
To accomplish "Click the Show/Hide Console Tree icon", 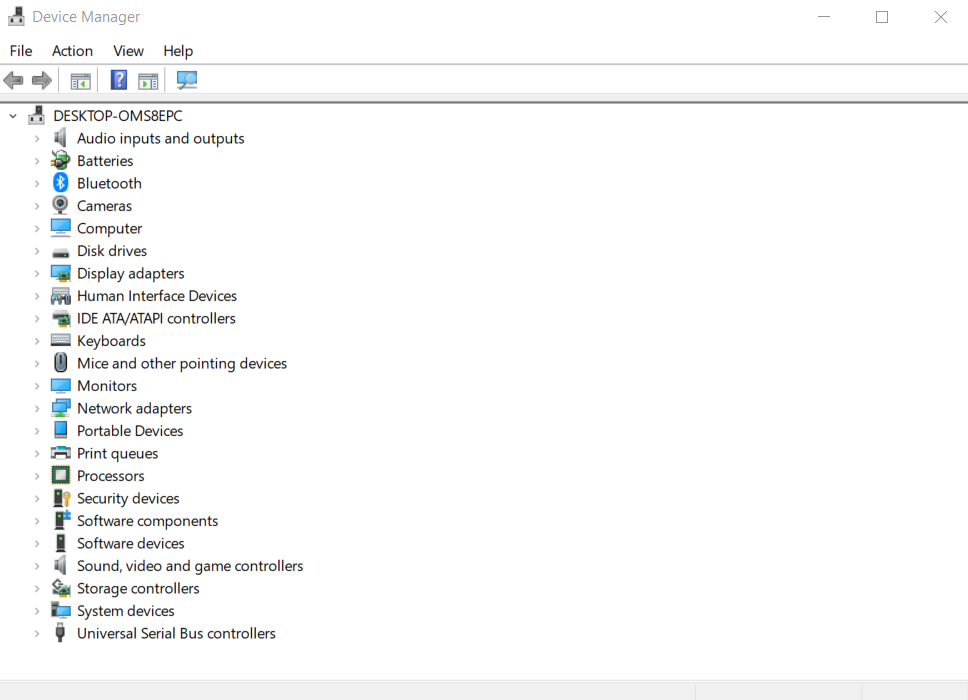I will point(80,80).
